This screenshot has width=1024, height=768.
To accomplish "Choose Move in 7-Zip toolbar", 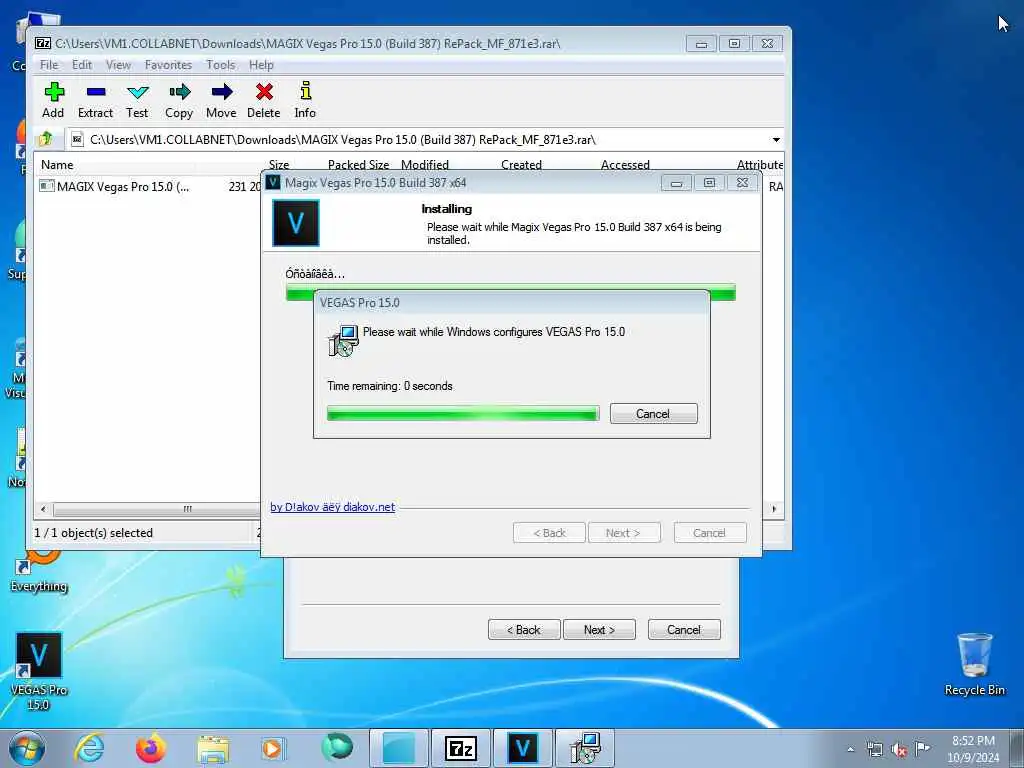I will (x=221, y=100).
